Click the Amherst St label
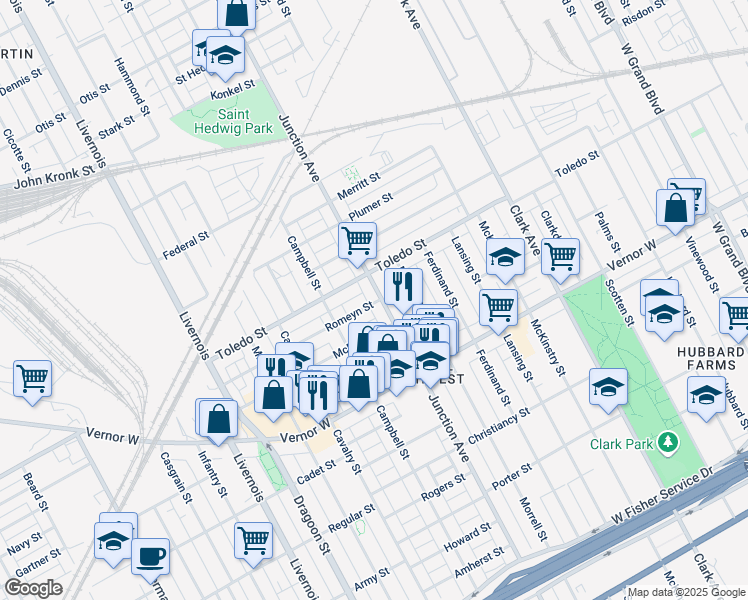 (479, 562)
